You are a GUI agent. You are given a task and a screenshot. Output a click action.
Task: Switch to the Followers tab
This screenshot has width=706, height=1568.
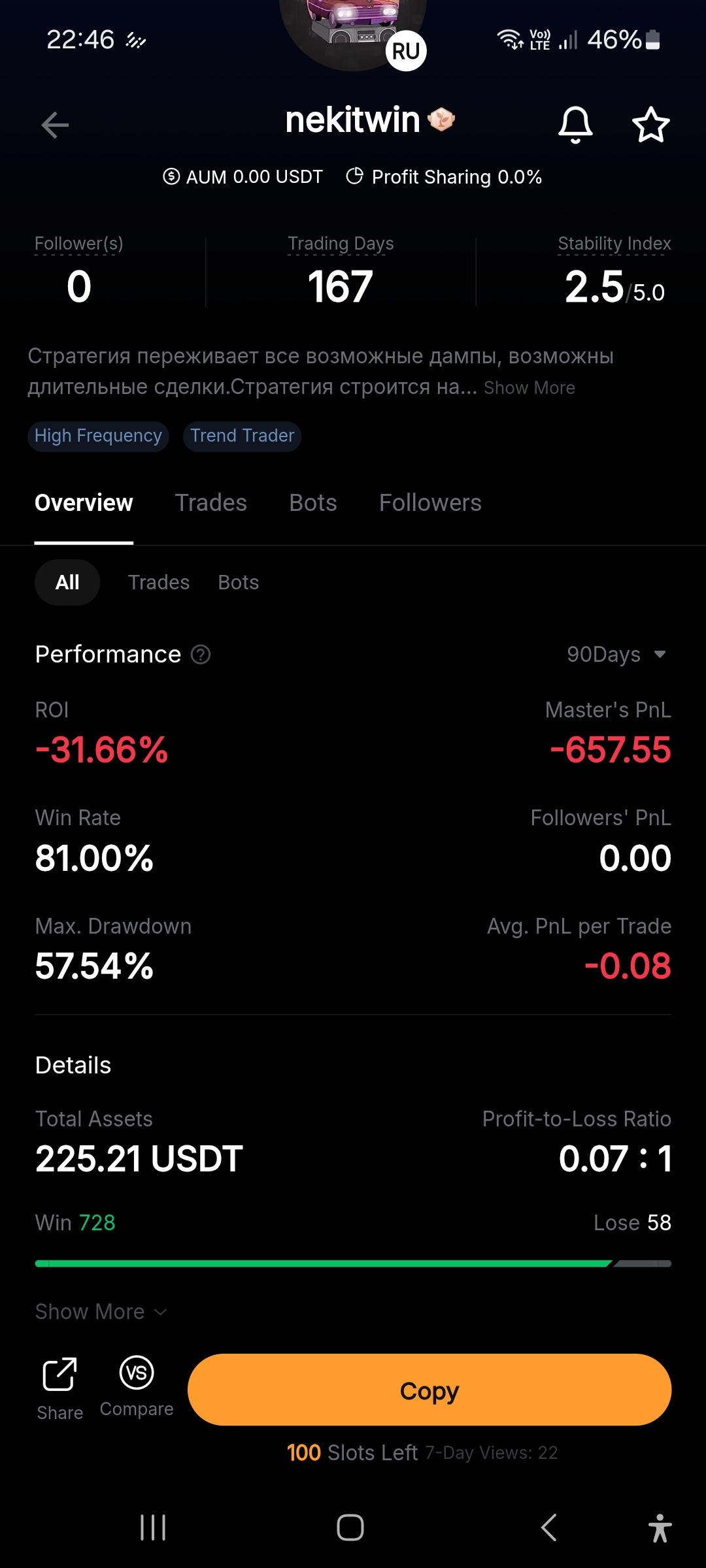coord(430,502)
